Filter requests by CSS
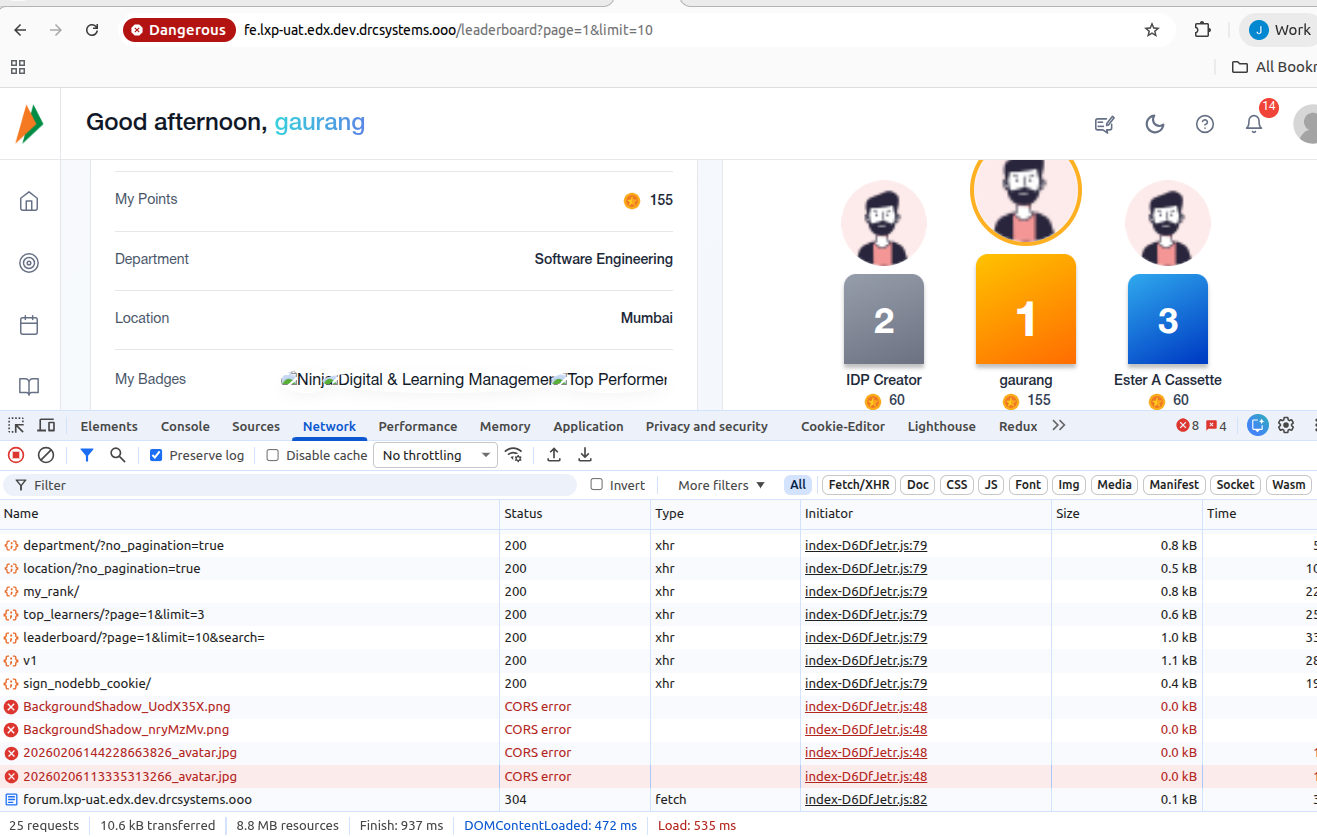The width and height of the screenshot is (1317, 837). pyautogui.click(x=957, y=485)
